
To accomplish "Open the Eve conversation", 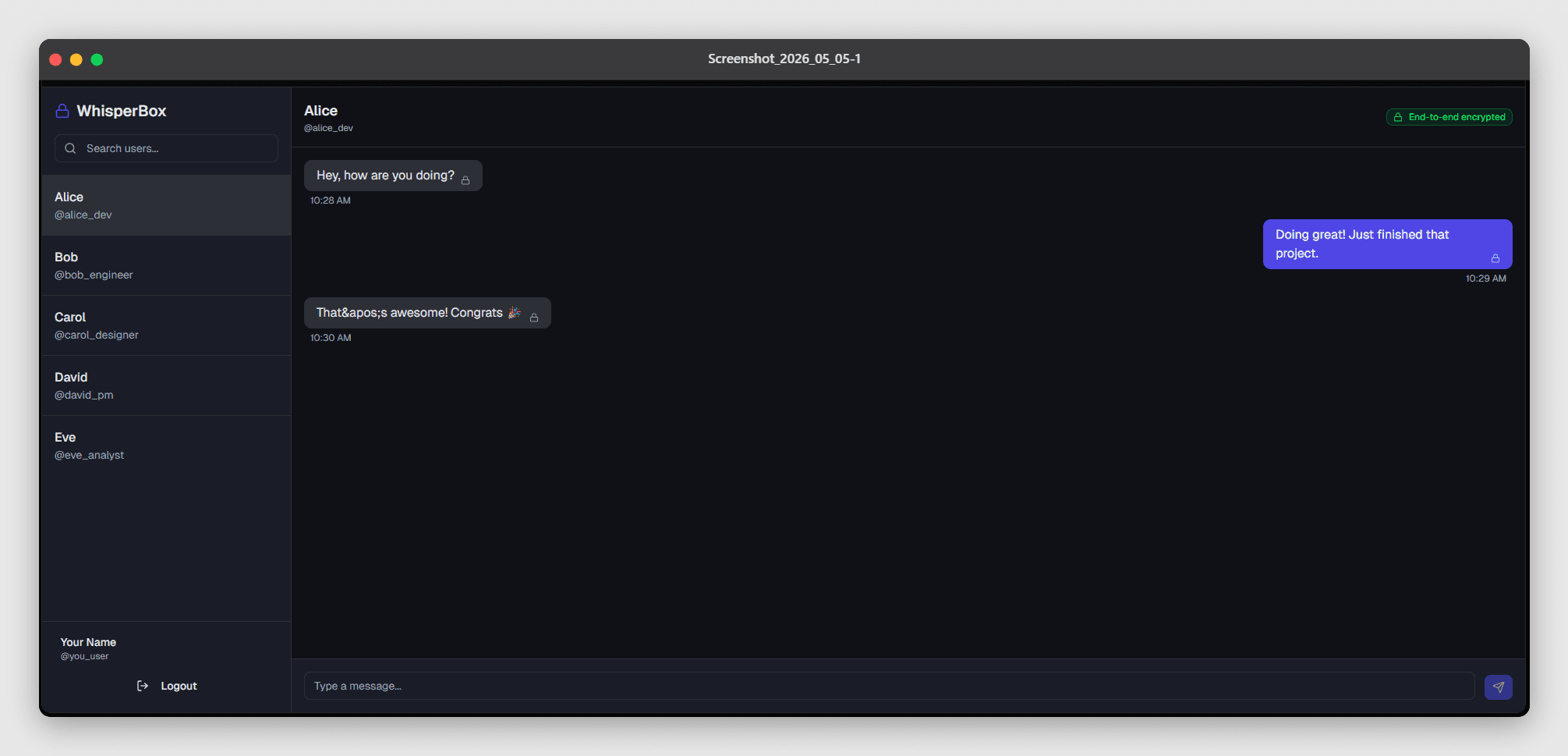I will pyautogui.click(x=166, y=445).
